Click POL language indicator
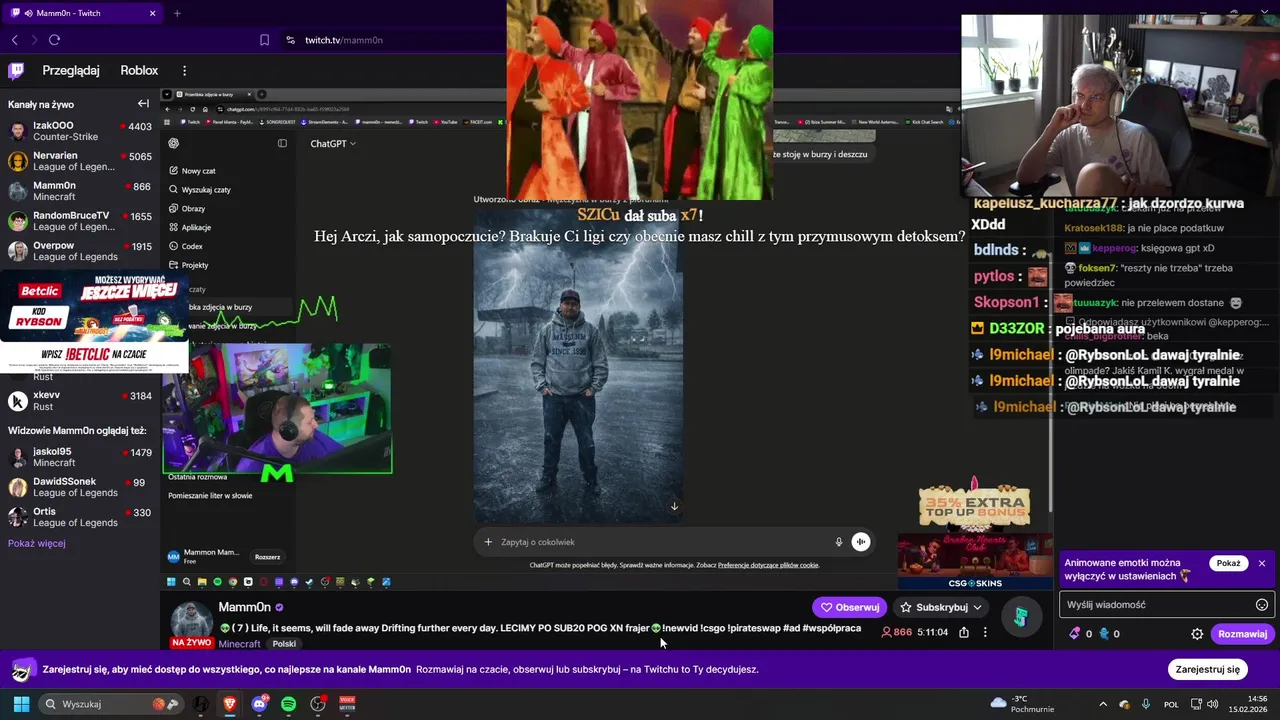 [x=1171, y=704]
